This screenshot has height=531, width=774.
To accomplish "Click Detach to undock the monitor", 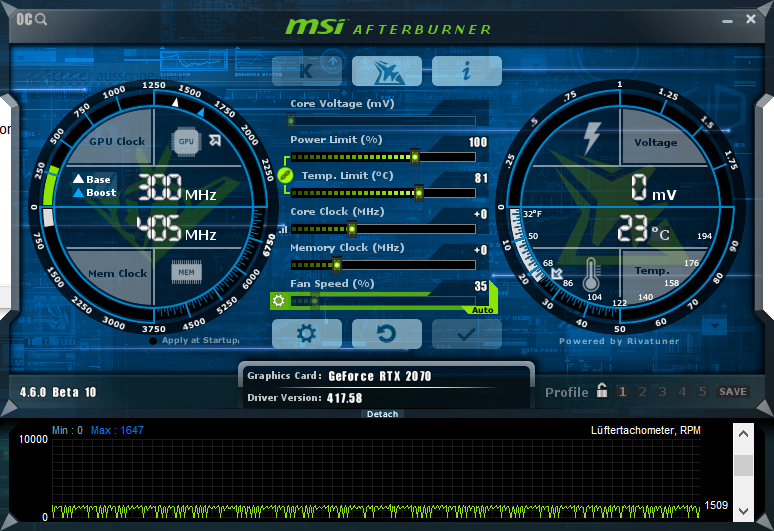I will pos(383,414).
